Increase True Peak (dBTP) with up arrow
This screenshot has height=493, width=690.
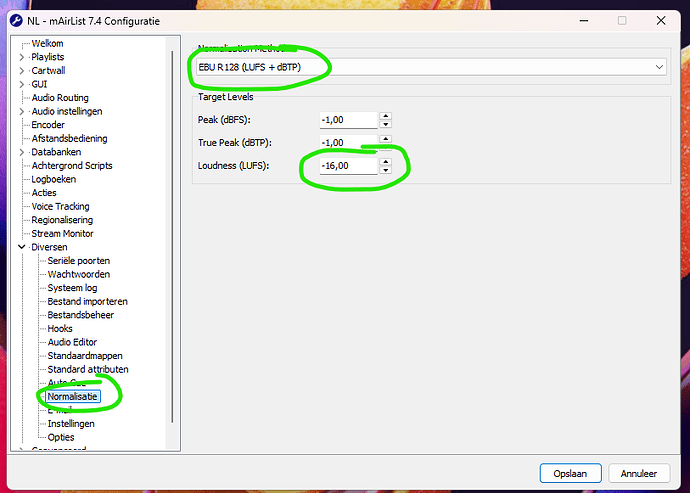pyautogui.click(x=385, y=139)
